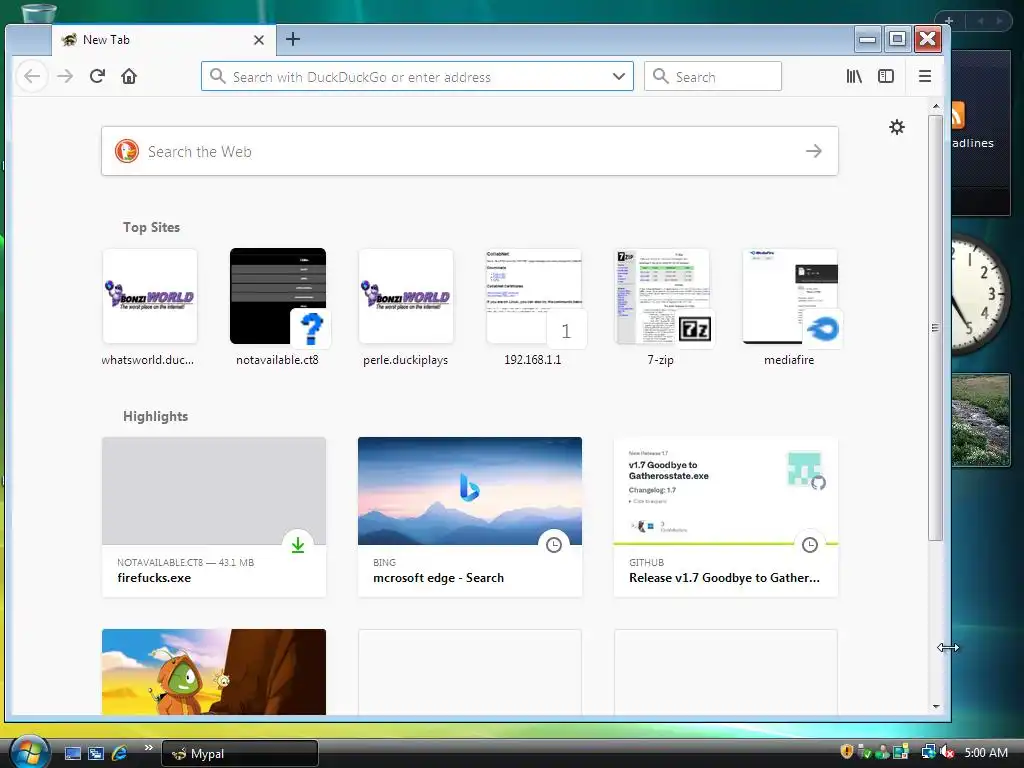Click the vertical scrollbar thumb
The image size is (1024, 768).
(935, 327)
